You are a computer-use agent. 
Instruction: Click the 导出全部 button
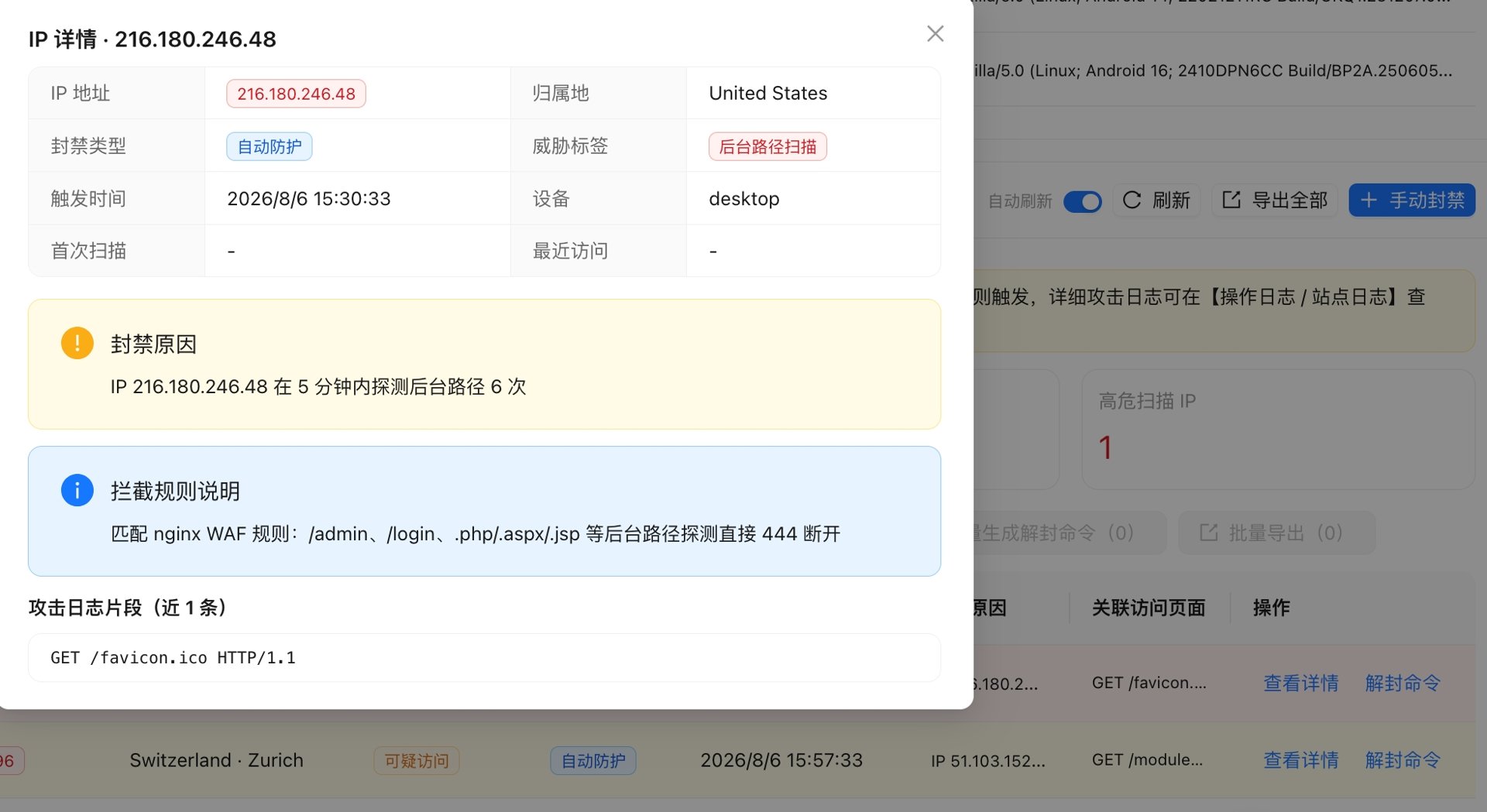coord(1275,200)
